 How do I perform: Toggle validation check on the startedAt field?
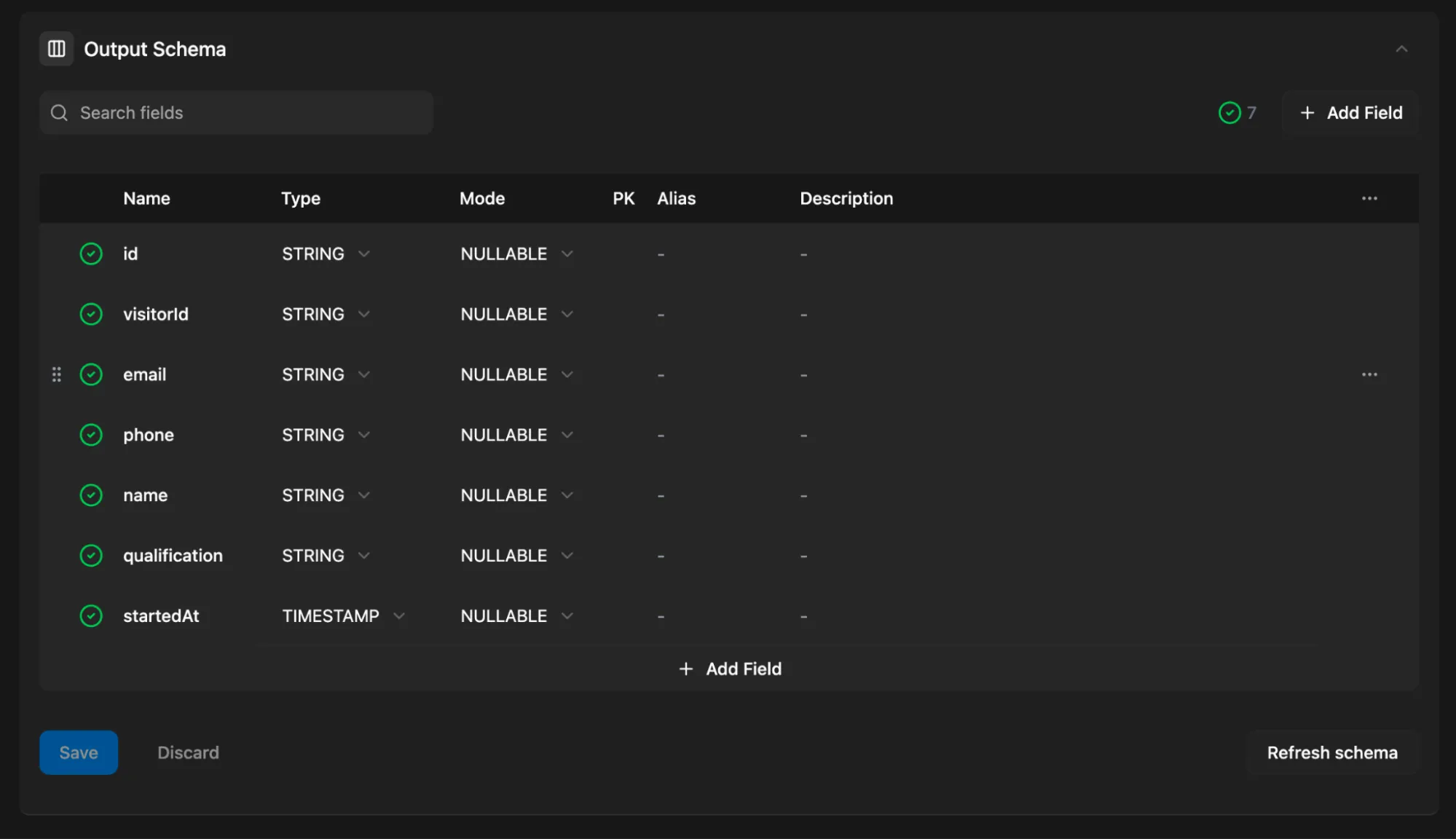tap(91, 615)
